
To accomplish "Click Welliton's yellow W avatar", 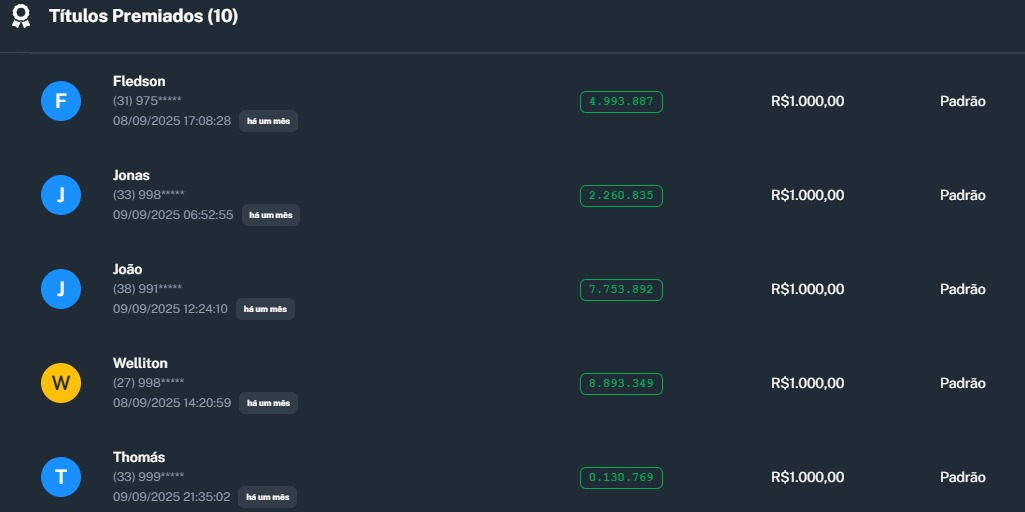I will coord(60,383).
